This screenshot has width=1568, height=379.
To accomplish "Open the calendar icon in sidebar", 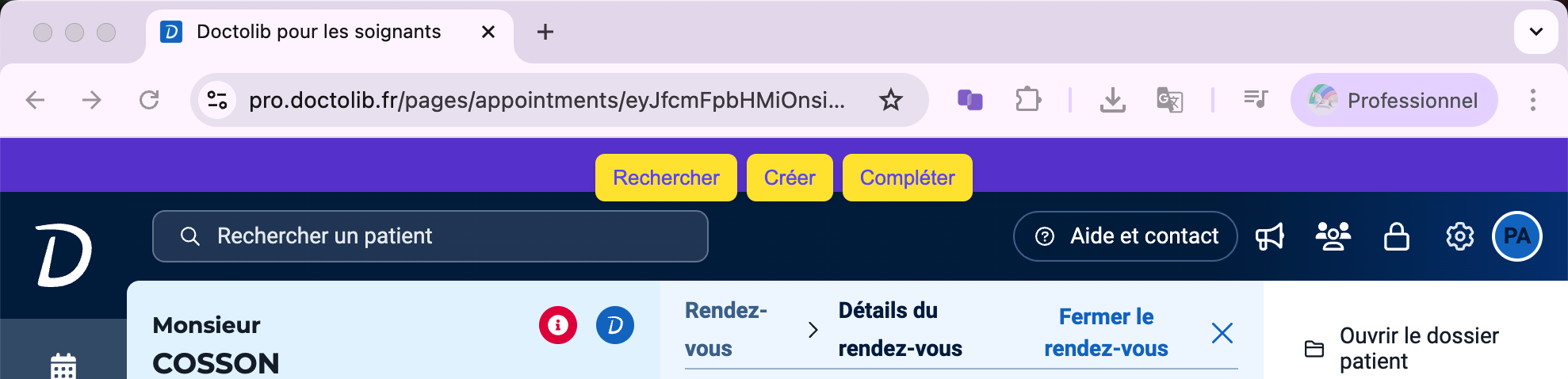I will coord(63,366).
